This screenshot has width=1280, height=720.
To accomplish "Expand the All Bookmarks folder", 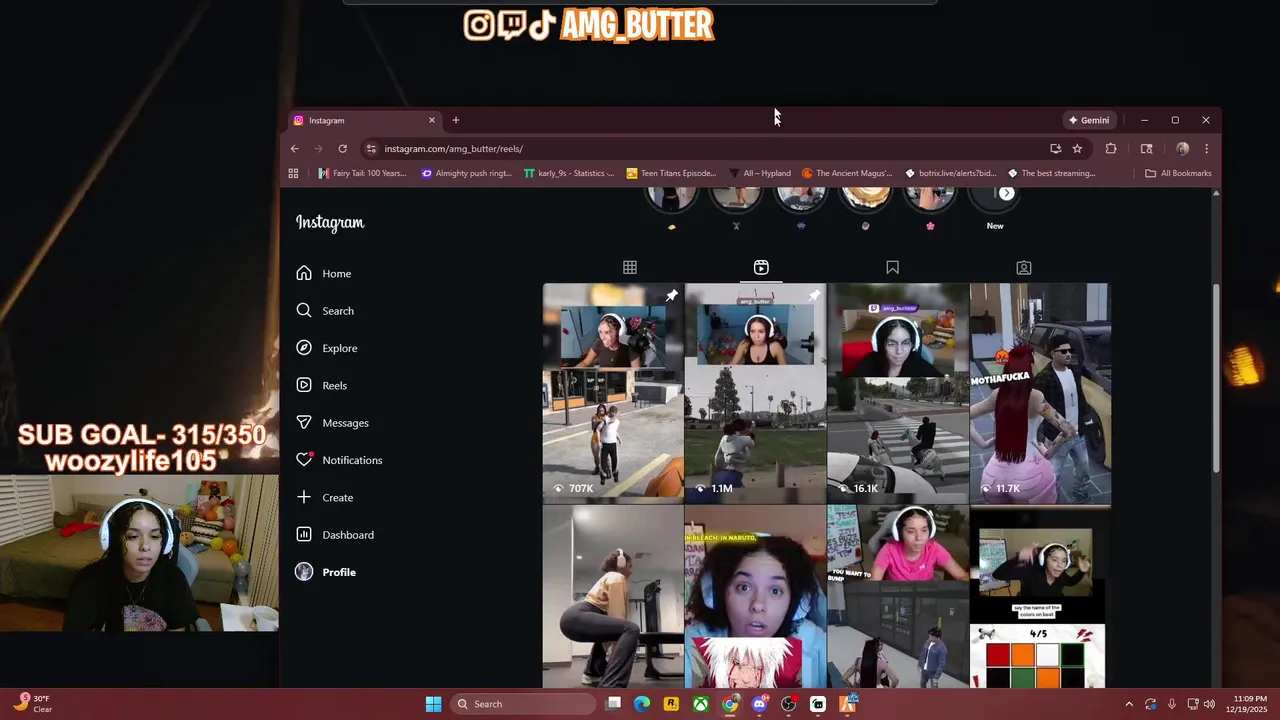I will [1178, 173].
